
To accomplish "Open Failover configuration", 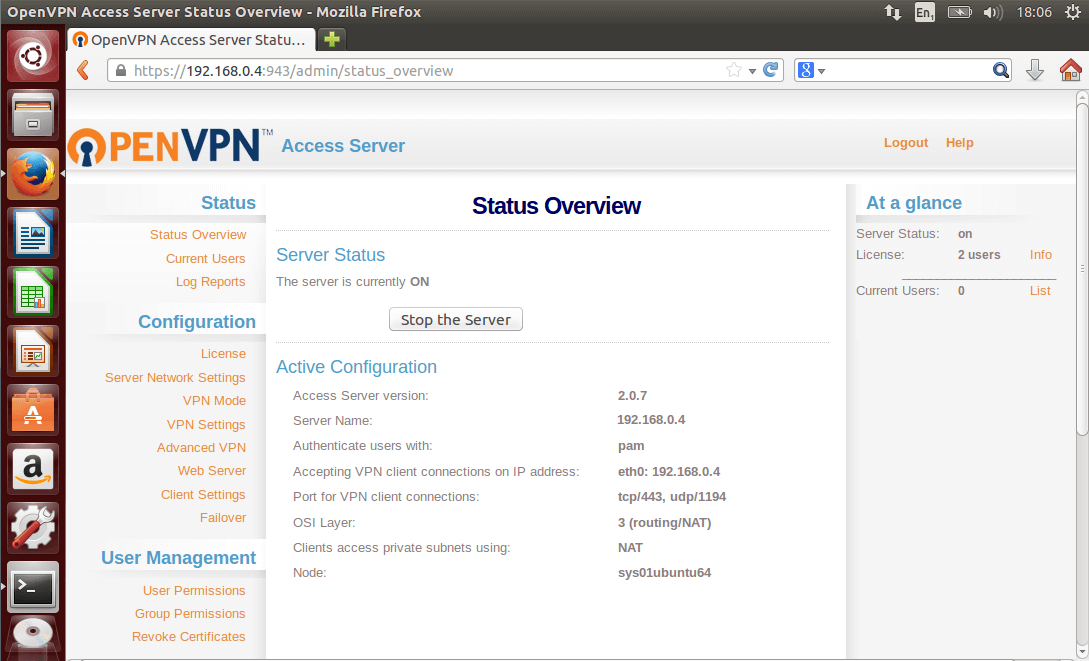I will tap(223, 517).
